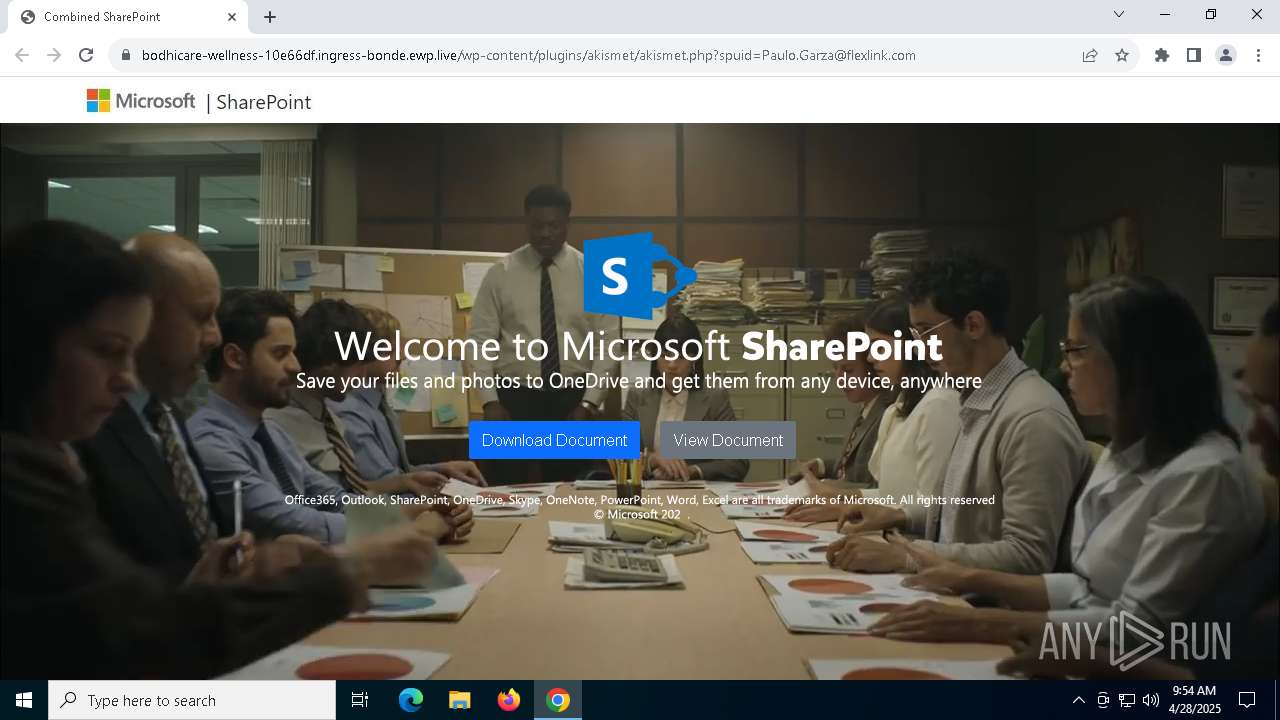Launch Firefox from the taskbar
This screenshot has height=720, width=1280.
pyautogui.click(x=509, y=700)
